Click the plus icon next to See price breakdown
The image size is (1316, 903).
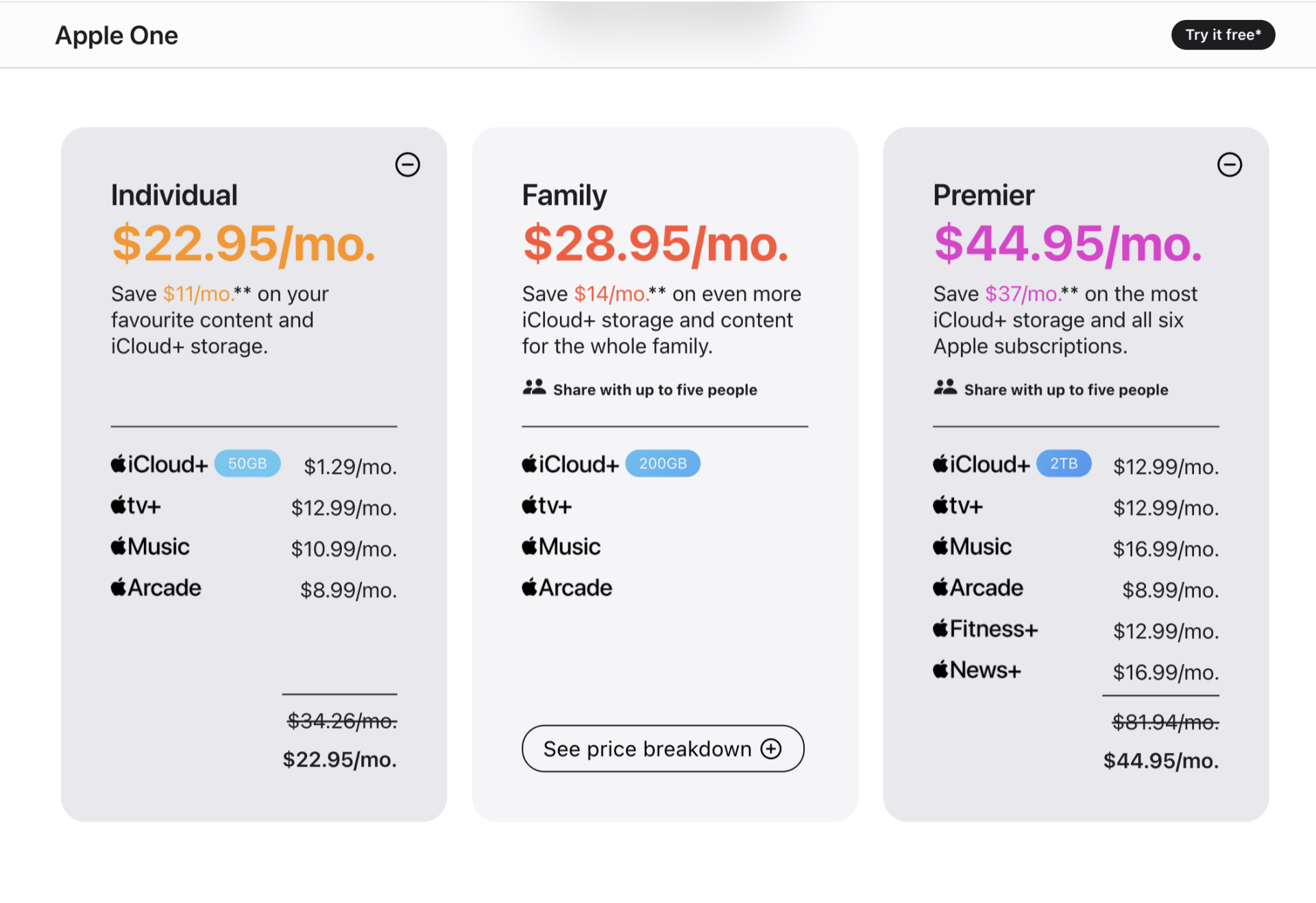pos(772,748)
